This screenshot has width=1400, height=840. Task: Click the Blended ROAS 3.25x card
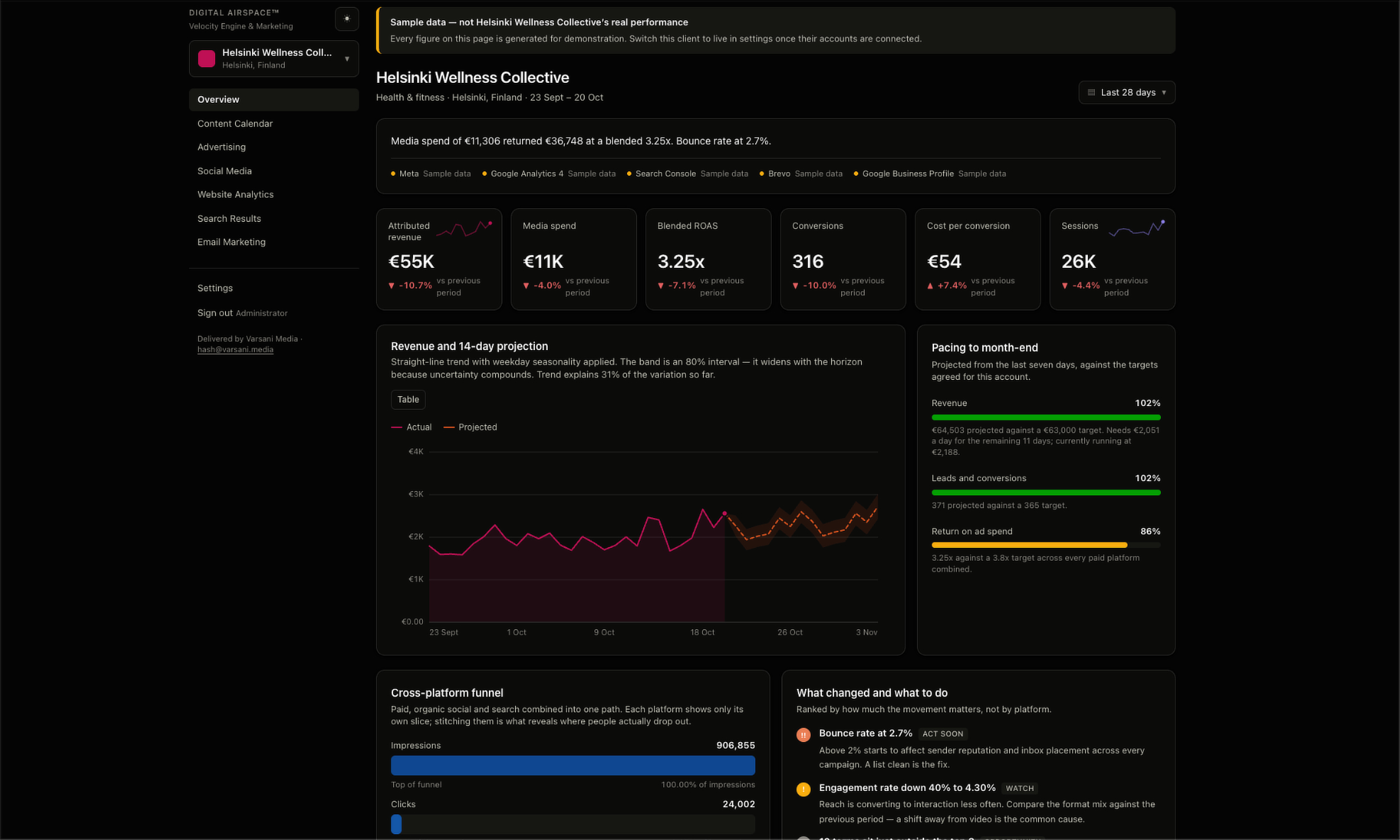[x=708, y=259]
